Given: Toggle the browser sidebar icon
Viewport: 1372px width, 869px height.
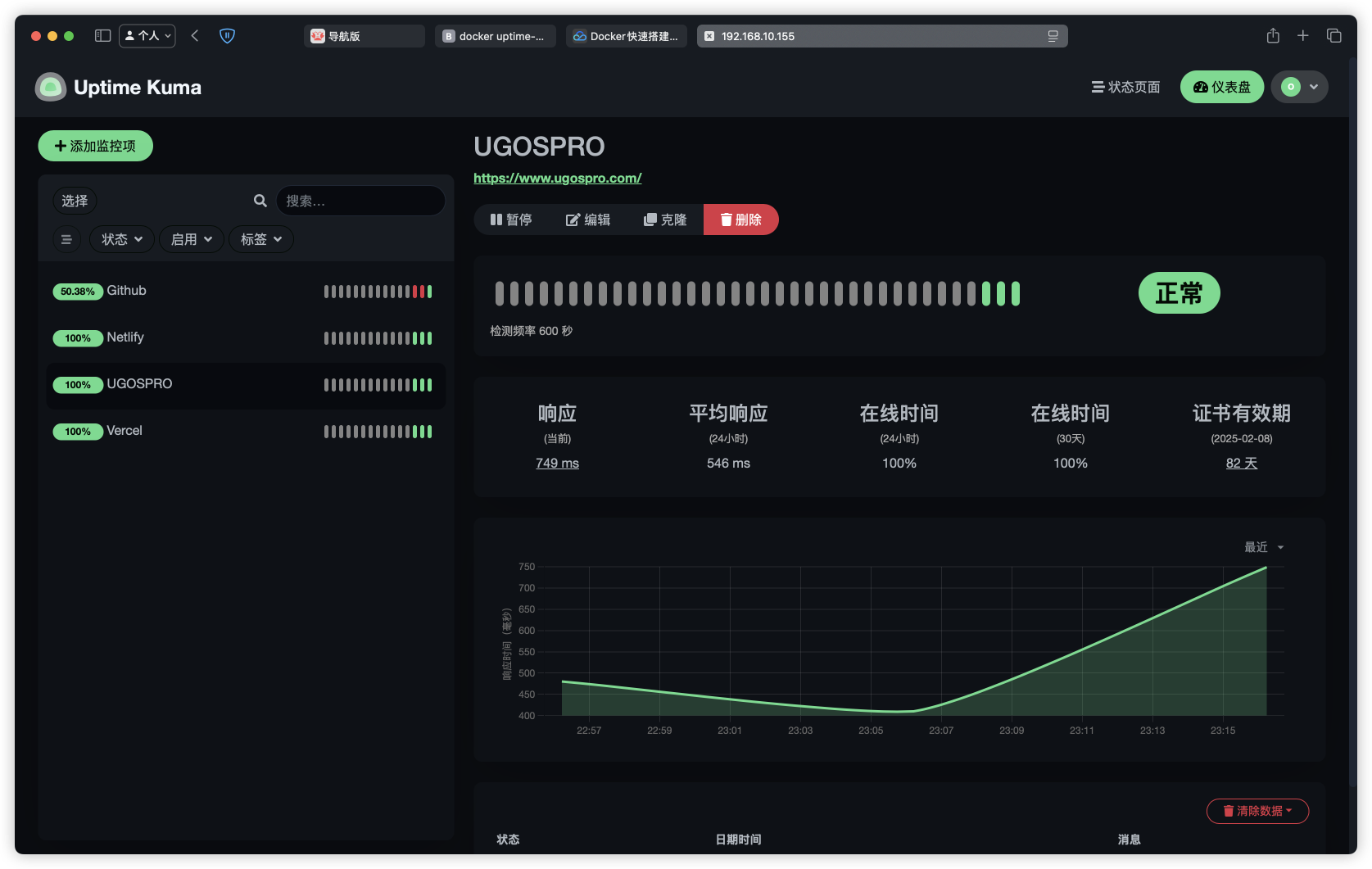Looking at the screenshot, I should point(102,36).
